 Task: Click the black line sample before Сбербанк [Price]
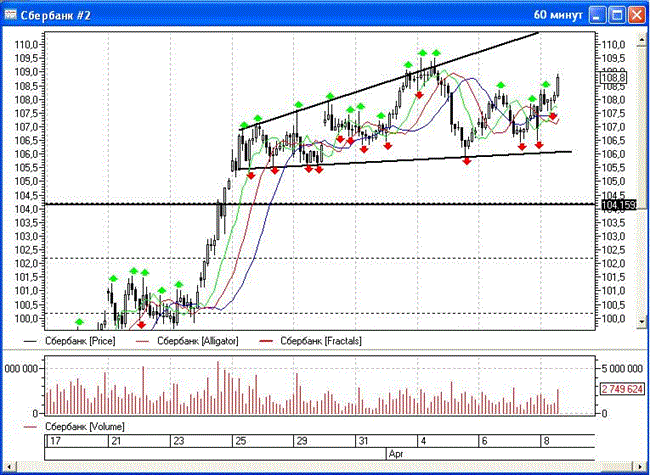[30, 342]
